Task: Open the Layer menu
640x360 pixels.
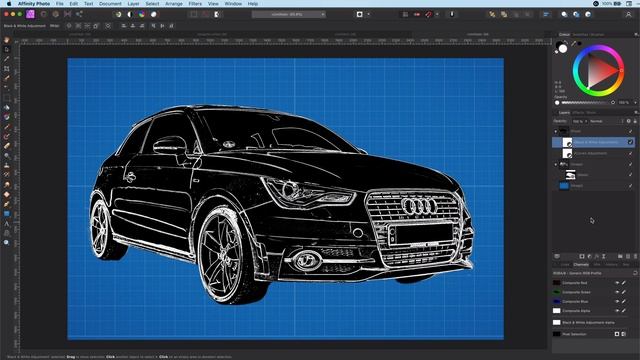Action: [133, 4]
